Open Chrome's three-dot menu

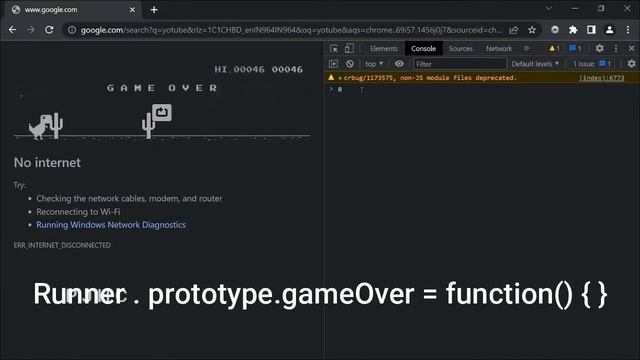point(628,30)
